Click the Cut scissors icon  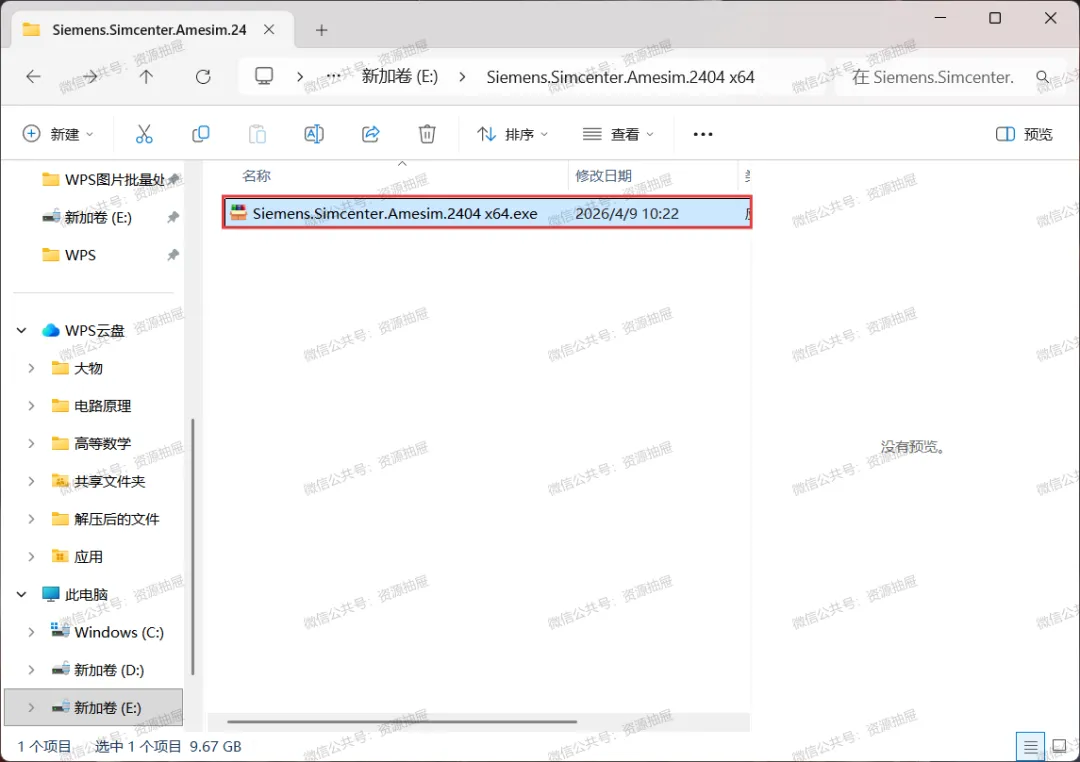pyautogui.click(x=144, y=134)
